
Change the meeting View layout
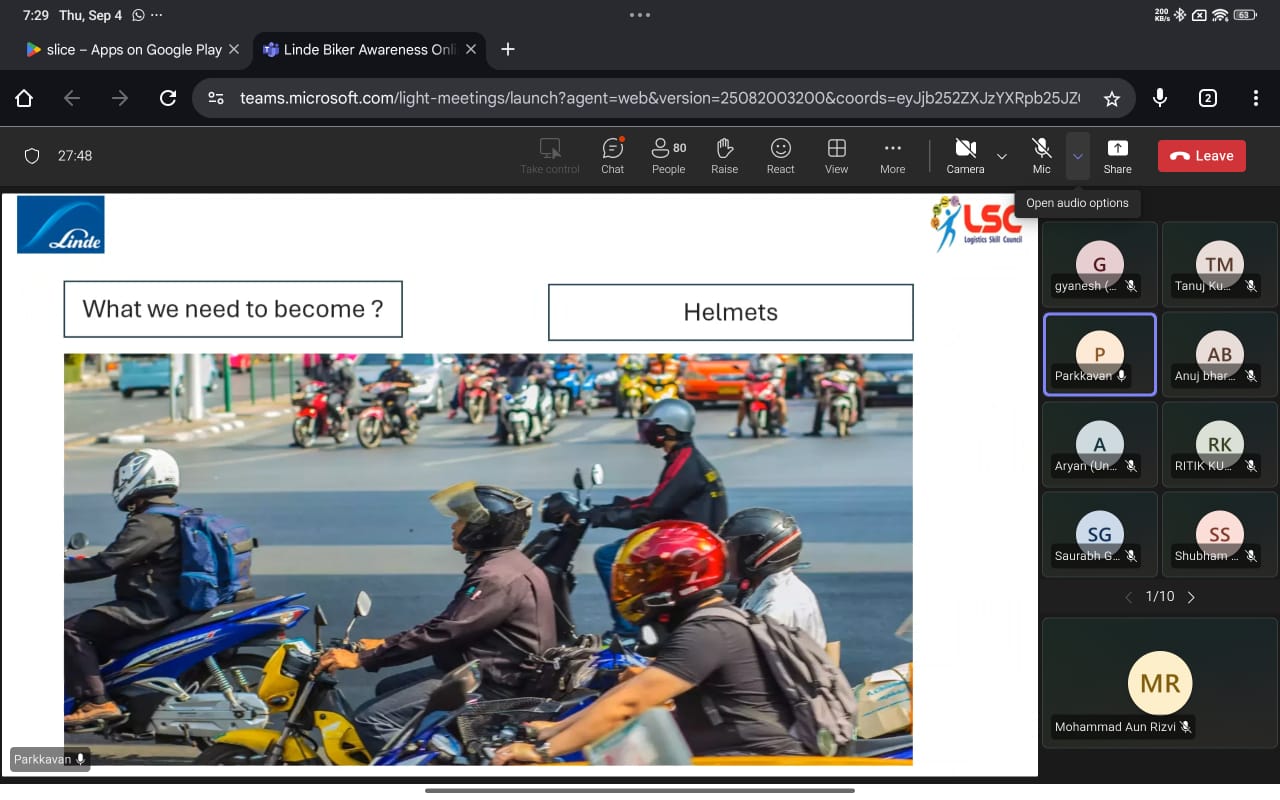pyautogui.click(x=836, y=155)
